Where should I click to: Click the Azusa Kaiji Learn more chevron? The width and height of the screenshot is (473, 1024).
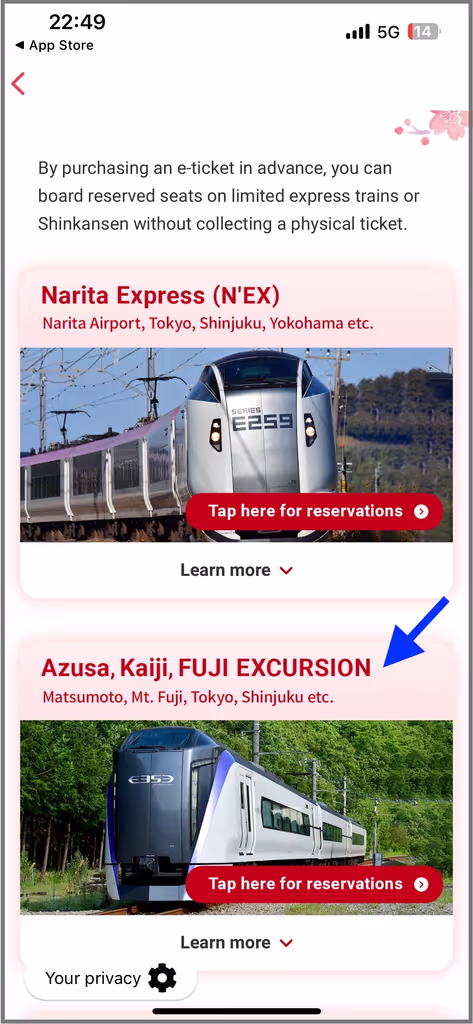click(285, 944)
